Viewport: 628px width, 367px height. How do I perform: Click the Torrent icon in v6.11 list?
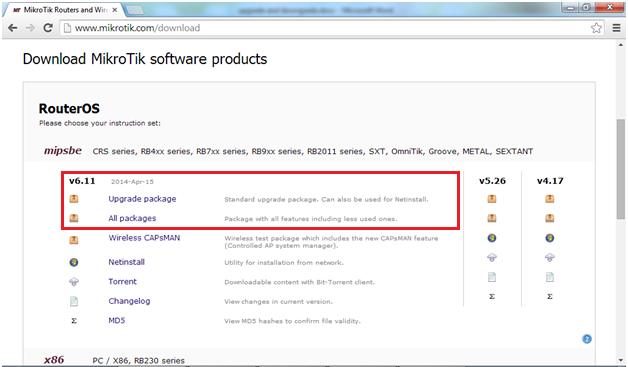(74, 282)
